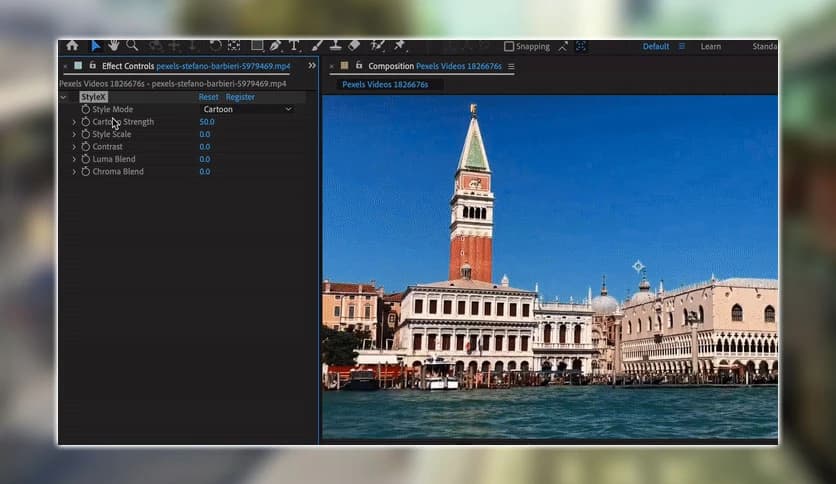
Task: Select the Puppet Pin tool
Action: tap(400, 46)
